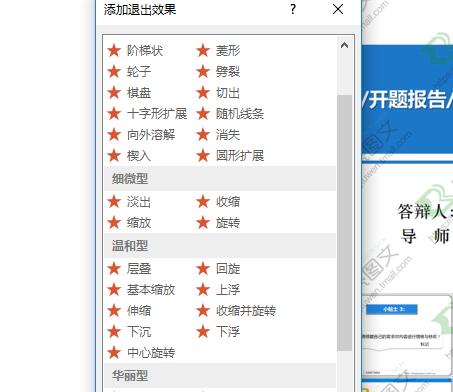The width and height of the screenshot is (453, 392).
Task: Close the 添加退出效果 dialog
Action: tap(338, 9)
